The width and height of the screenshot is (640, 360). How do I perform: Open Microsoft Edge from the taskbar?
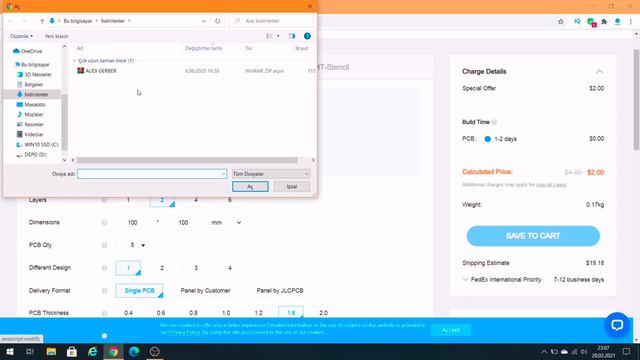[134, 351]
